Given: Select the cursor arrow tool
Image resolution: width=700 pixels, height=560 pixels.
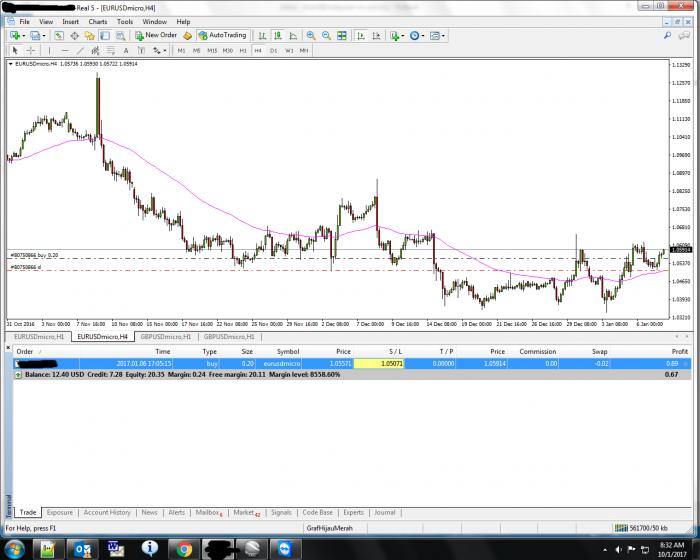Looking at the screenshot, I should pyautogui.click(x=15, y=50).
